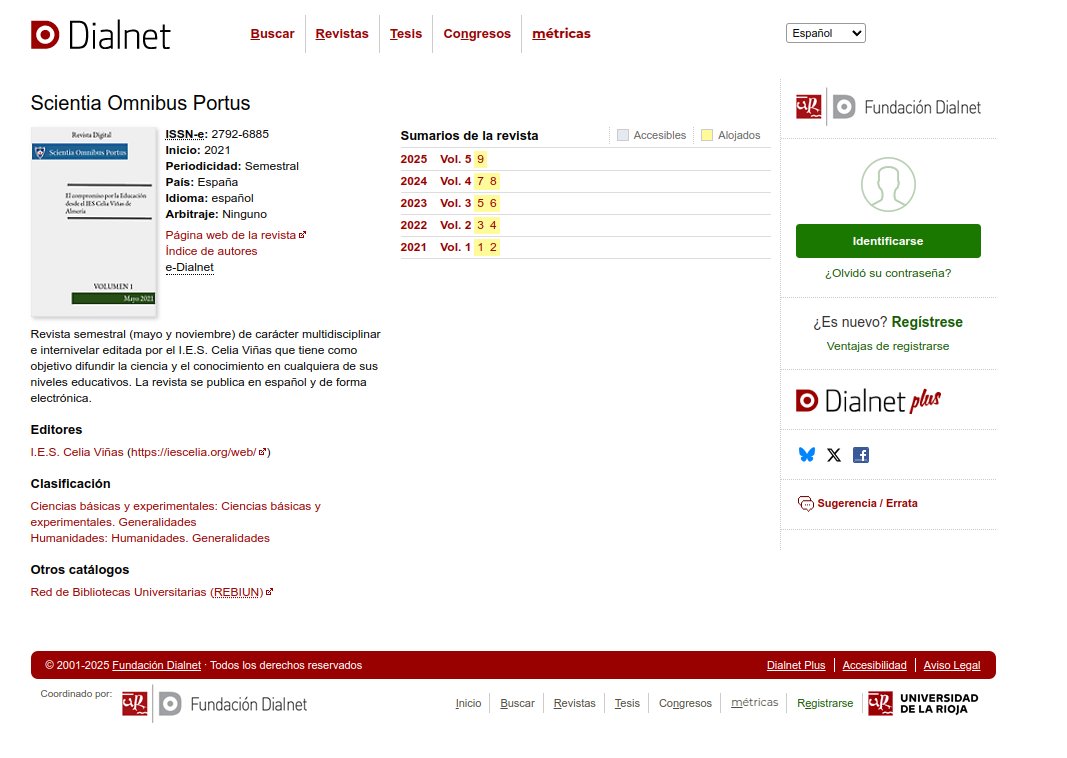Open the Congresos menu

click(x=477, y=33)
